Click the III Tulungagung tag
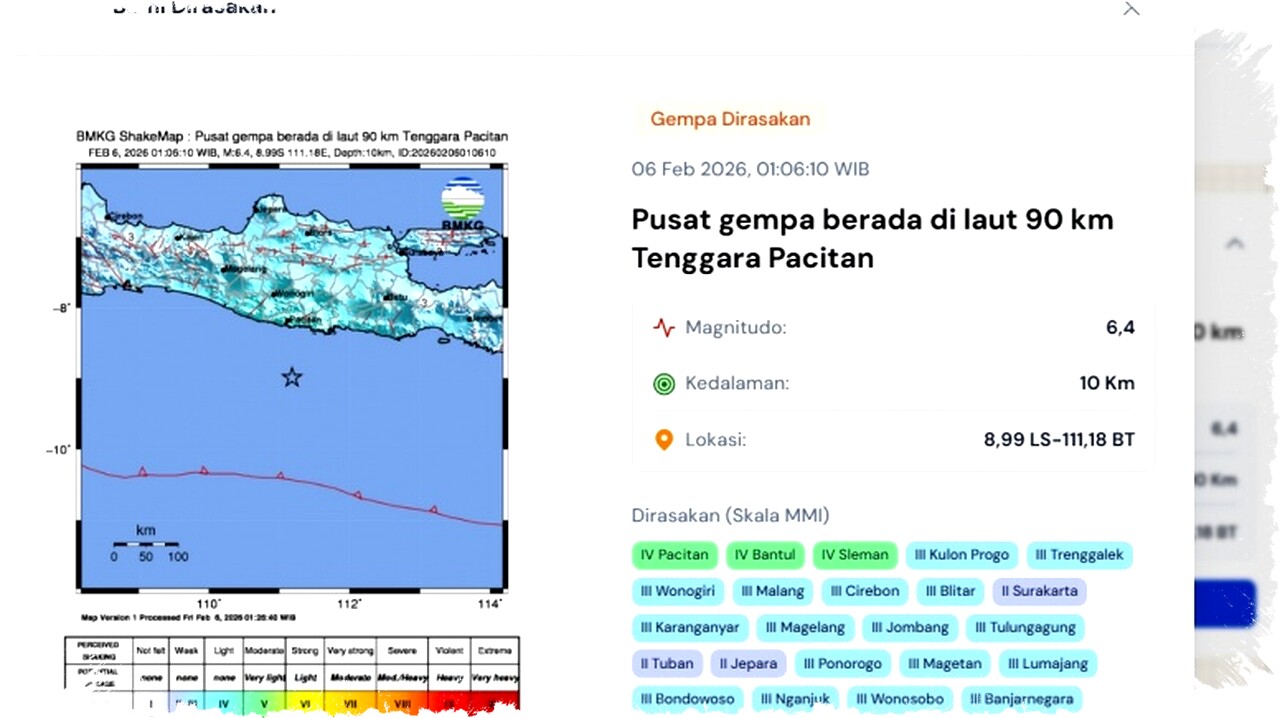The image size is (1280, 718). click(1025, 628)
